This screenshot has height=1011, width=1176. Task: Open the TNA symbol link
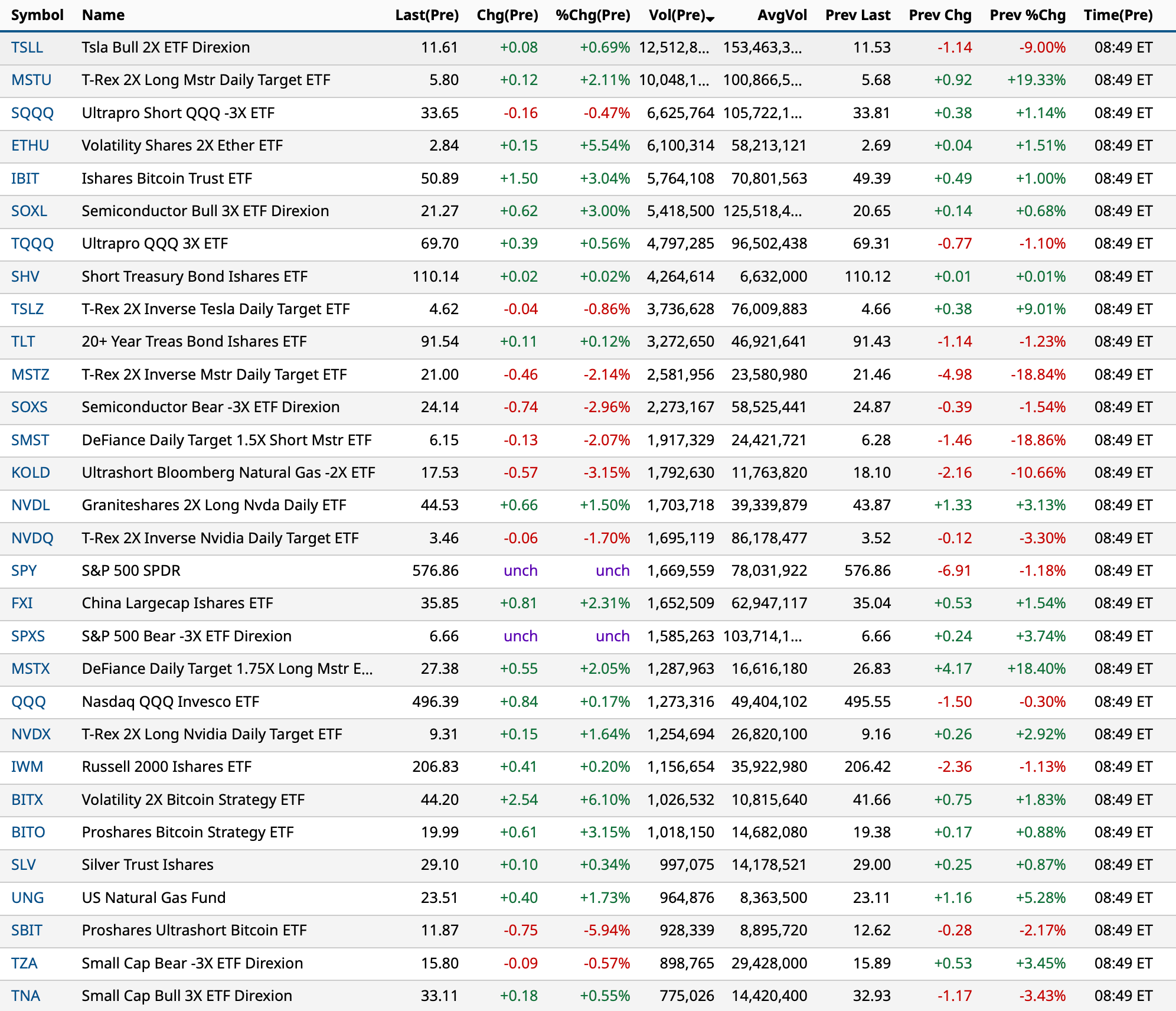point(25,996)
